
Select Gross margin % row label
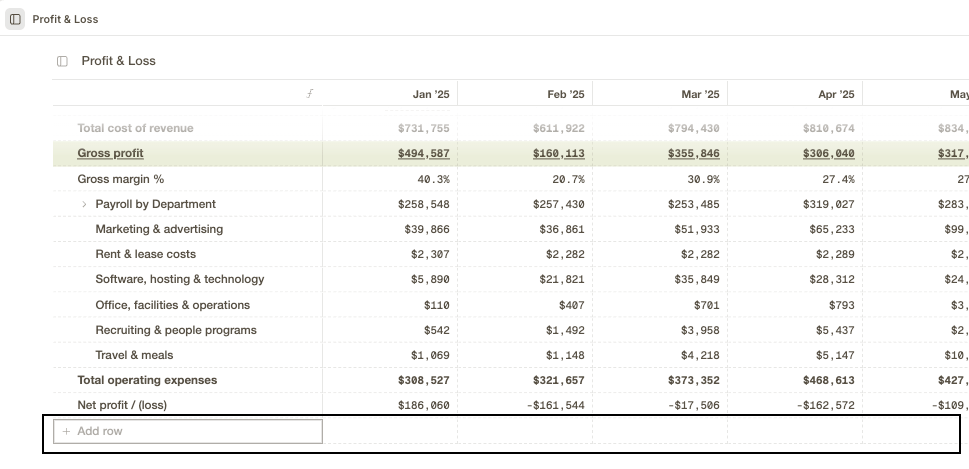pyautogui.click(x=121, y=179)
